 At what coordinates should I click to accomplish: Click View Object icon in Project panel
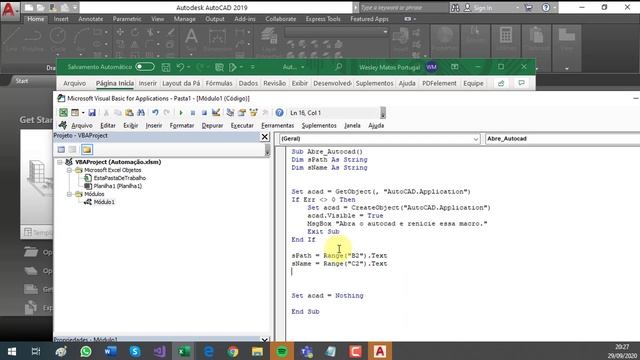click(73, 149)
